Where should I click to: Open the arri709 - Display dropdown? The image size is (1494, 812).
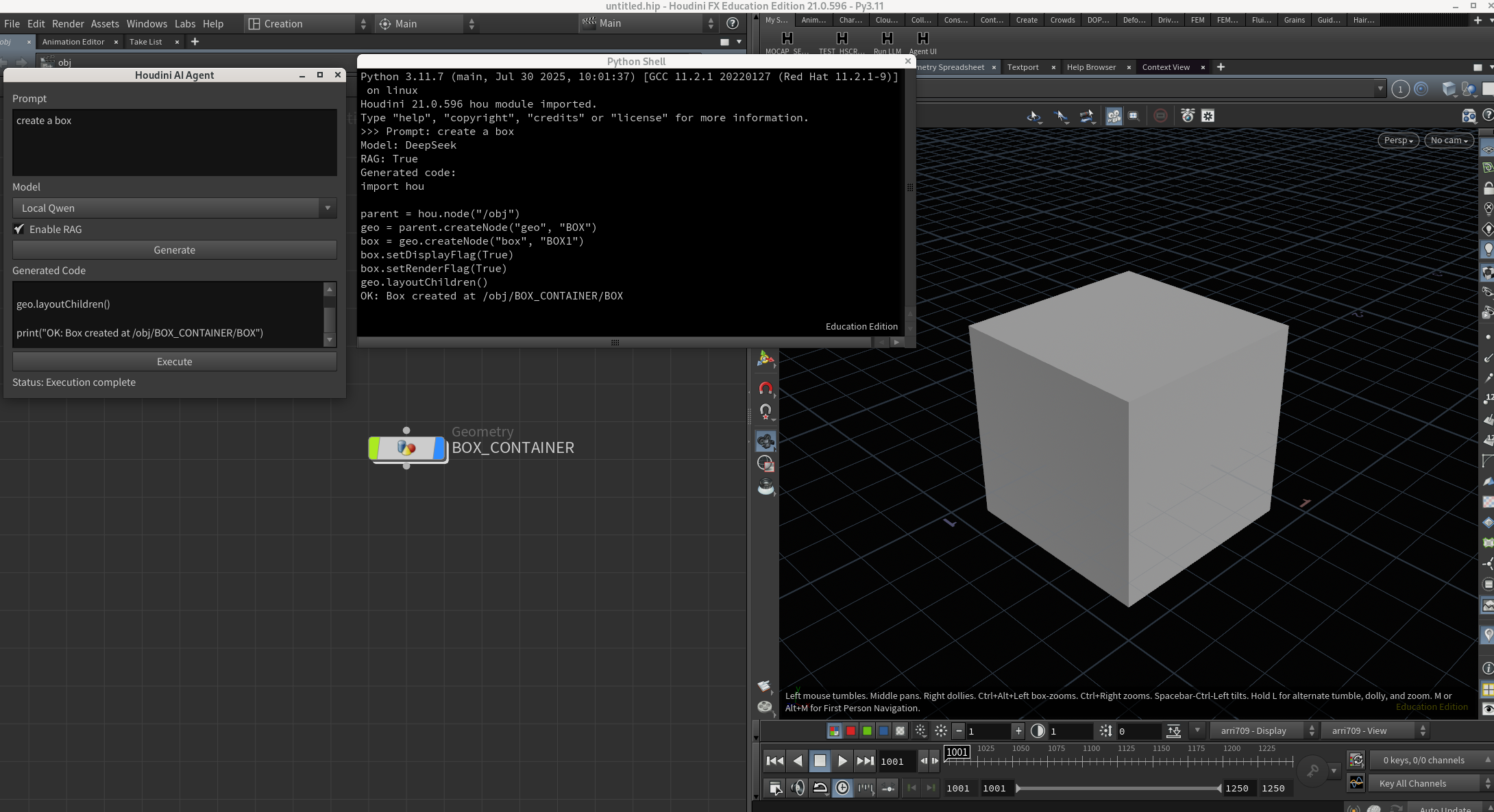[1263, 731]
